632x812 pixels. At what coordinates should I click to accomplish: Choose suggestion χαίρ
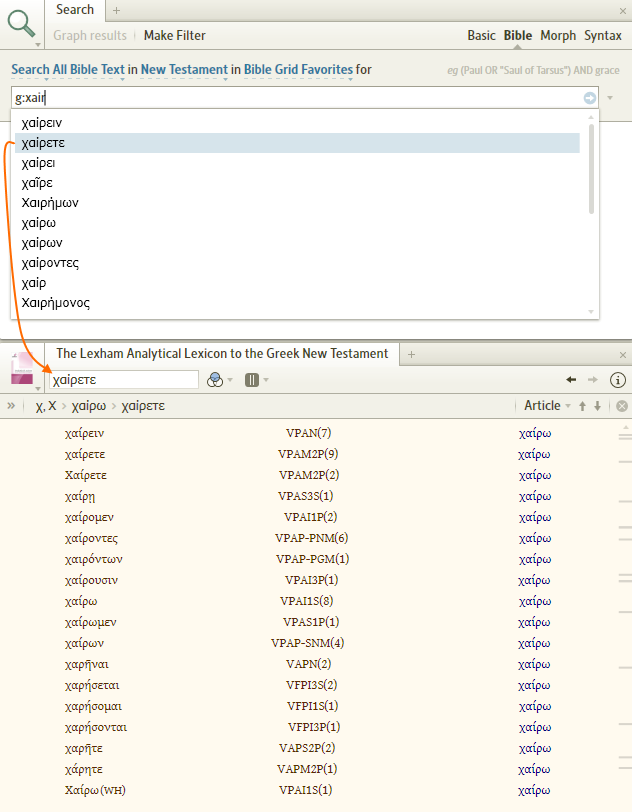pos(297,283)
